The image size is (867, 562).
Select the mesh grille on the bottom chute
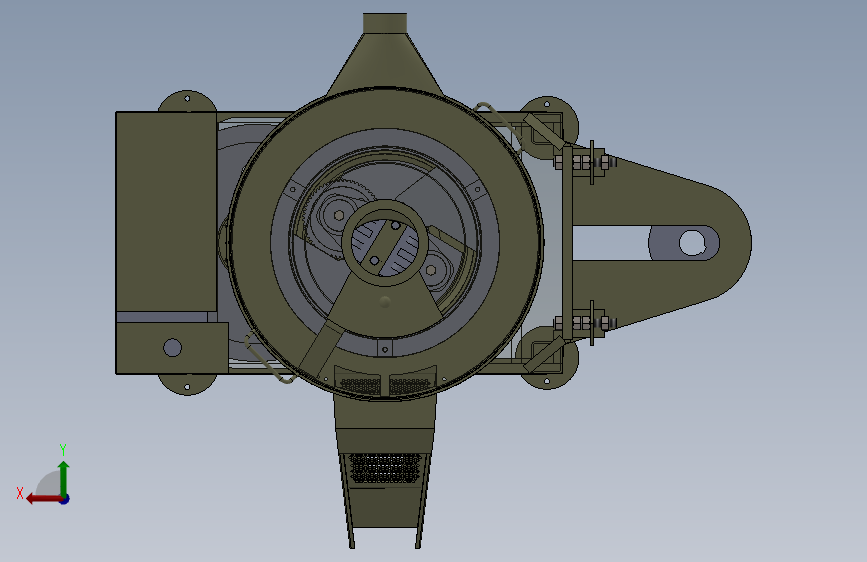click(x=385, y=468)
